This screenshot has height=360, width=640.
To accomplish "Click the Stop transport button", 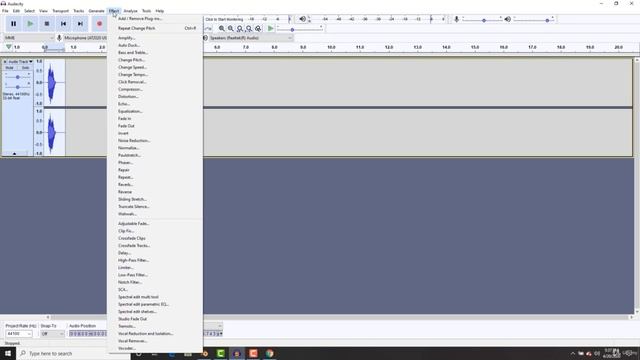I will pos(47,24).
